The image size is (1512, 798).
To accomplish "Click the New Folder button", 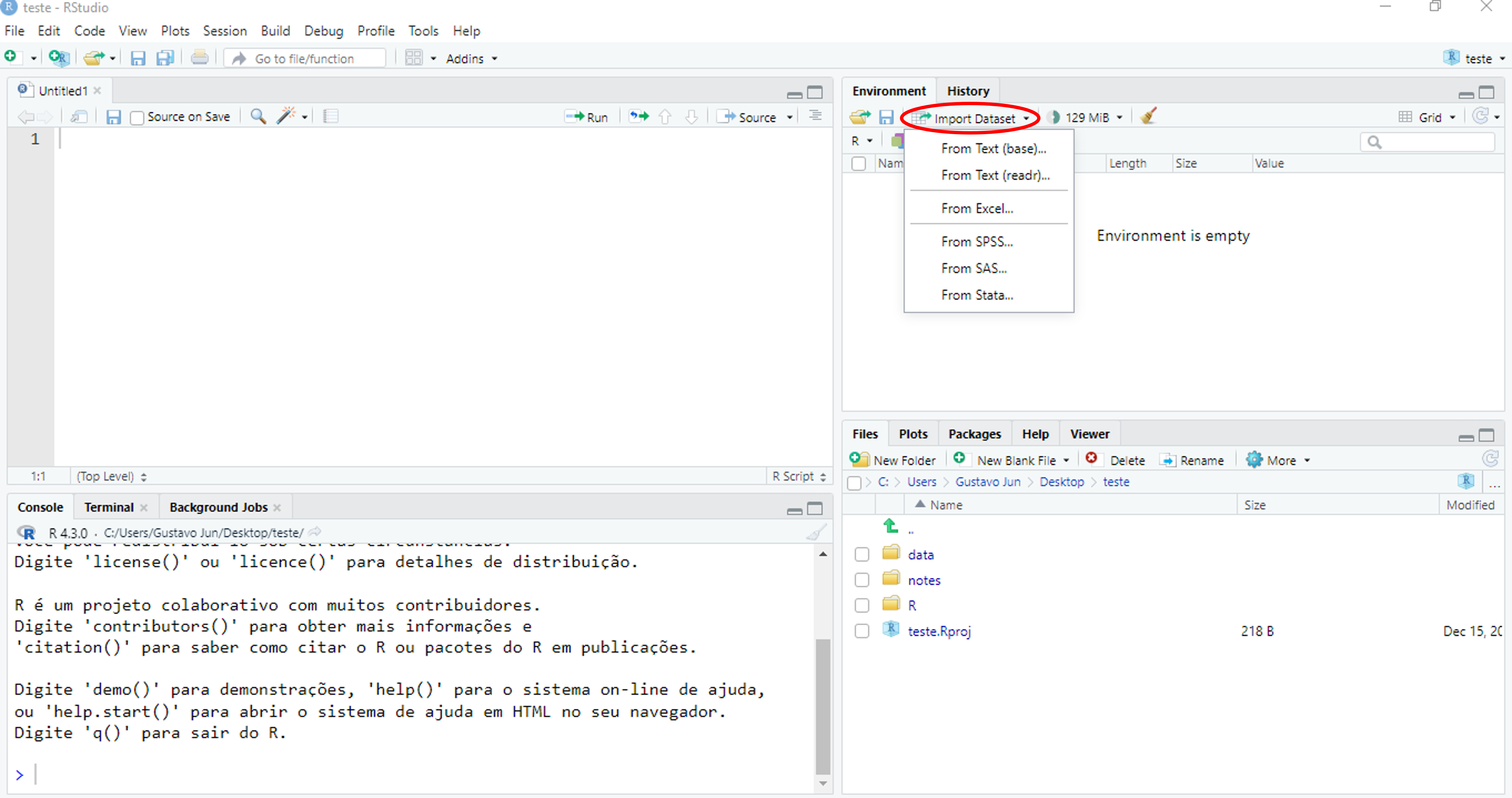I will (893, 460).
